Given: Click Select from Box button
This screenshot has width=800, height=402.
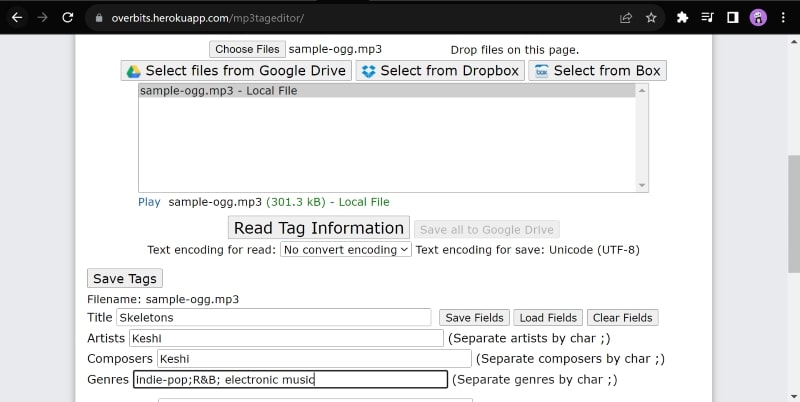Looking at the screenshot, I should tap(597, 71).
